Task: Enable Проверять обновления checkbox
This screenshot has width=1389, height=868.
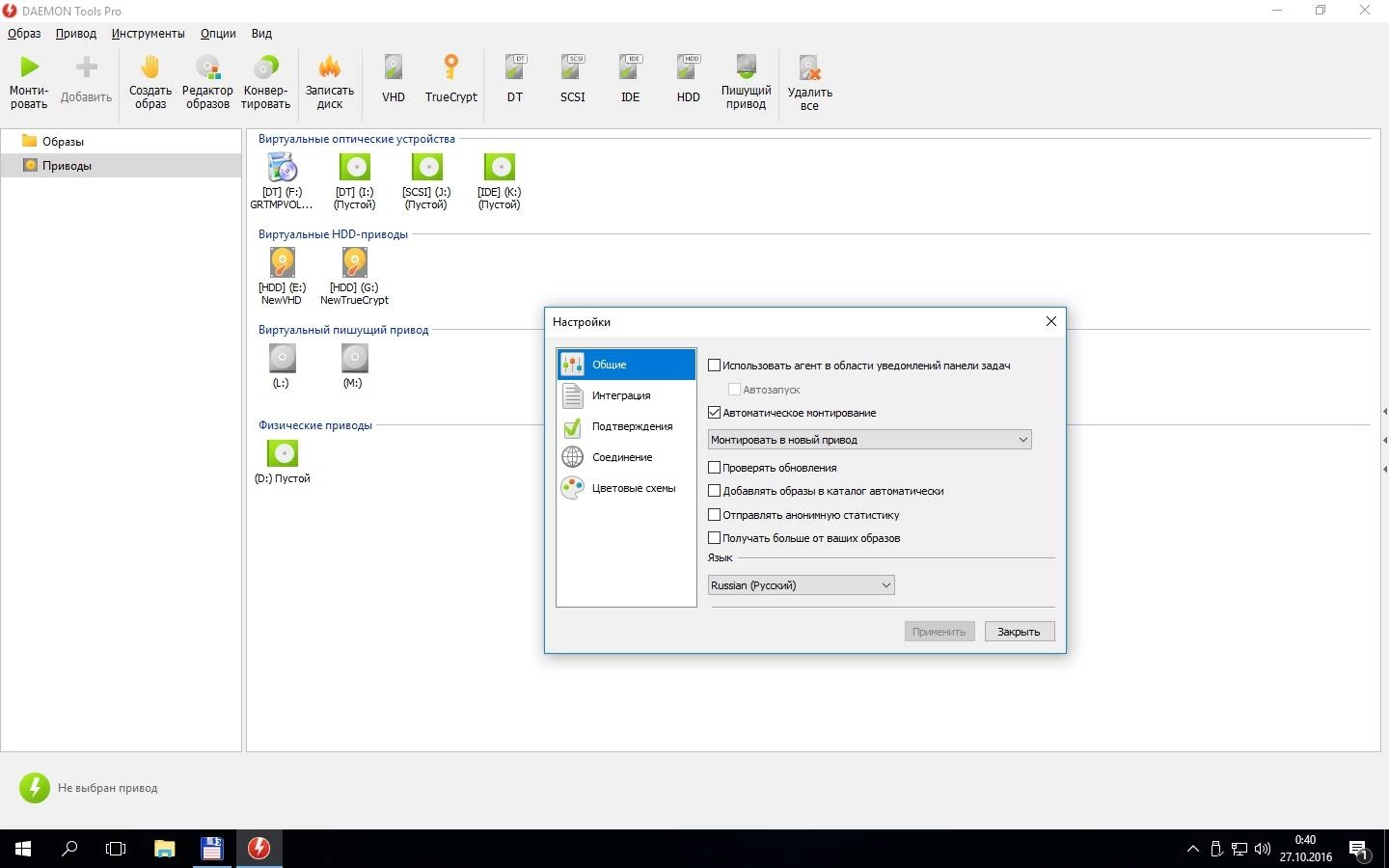Action: pos(715,468)
